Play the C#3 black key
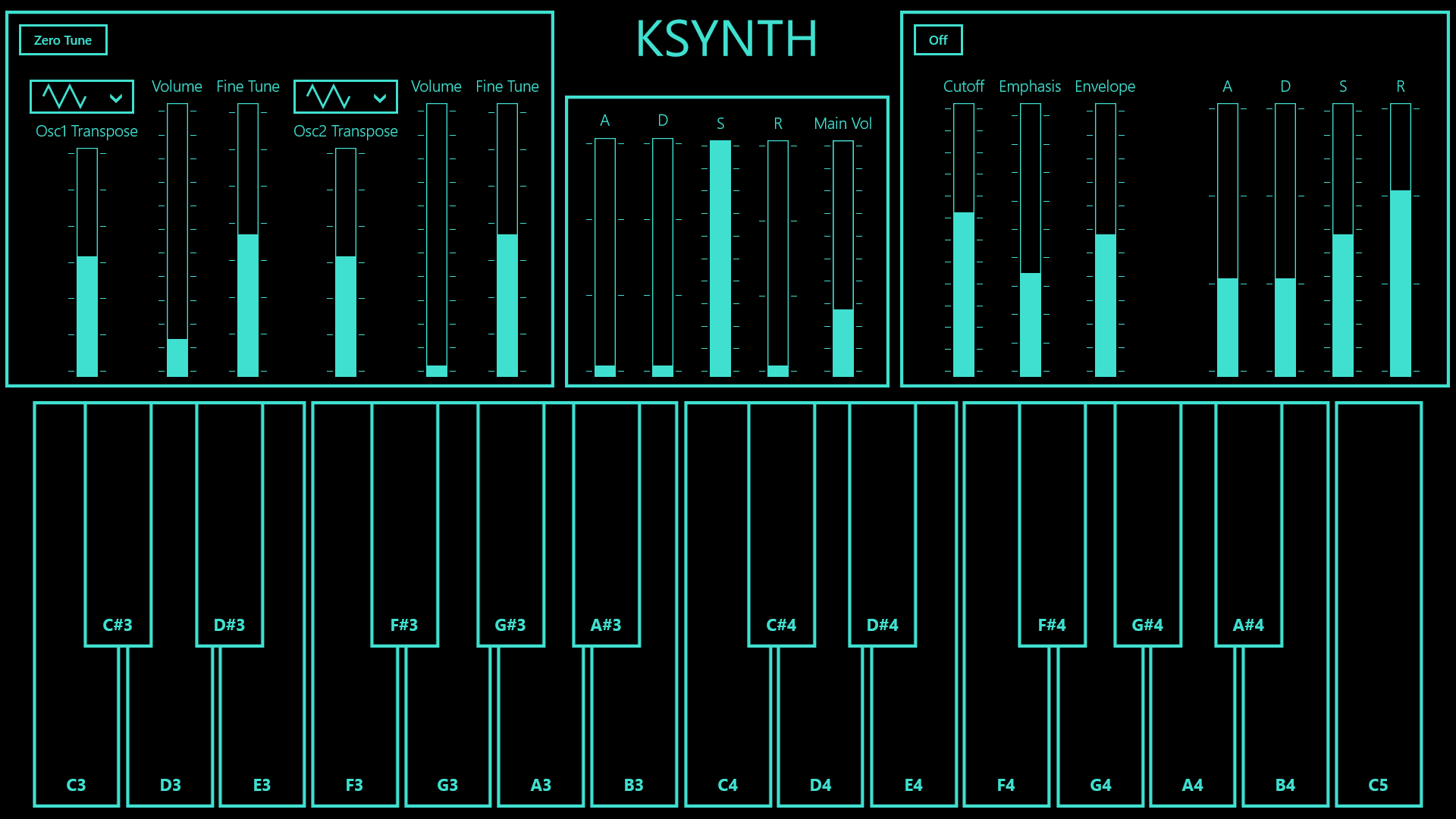The height and width of the screenshot is (819, 1456). tap(118, 523)
